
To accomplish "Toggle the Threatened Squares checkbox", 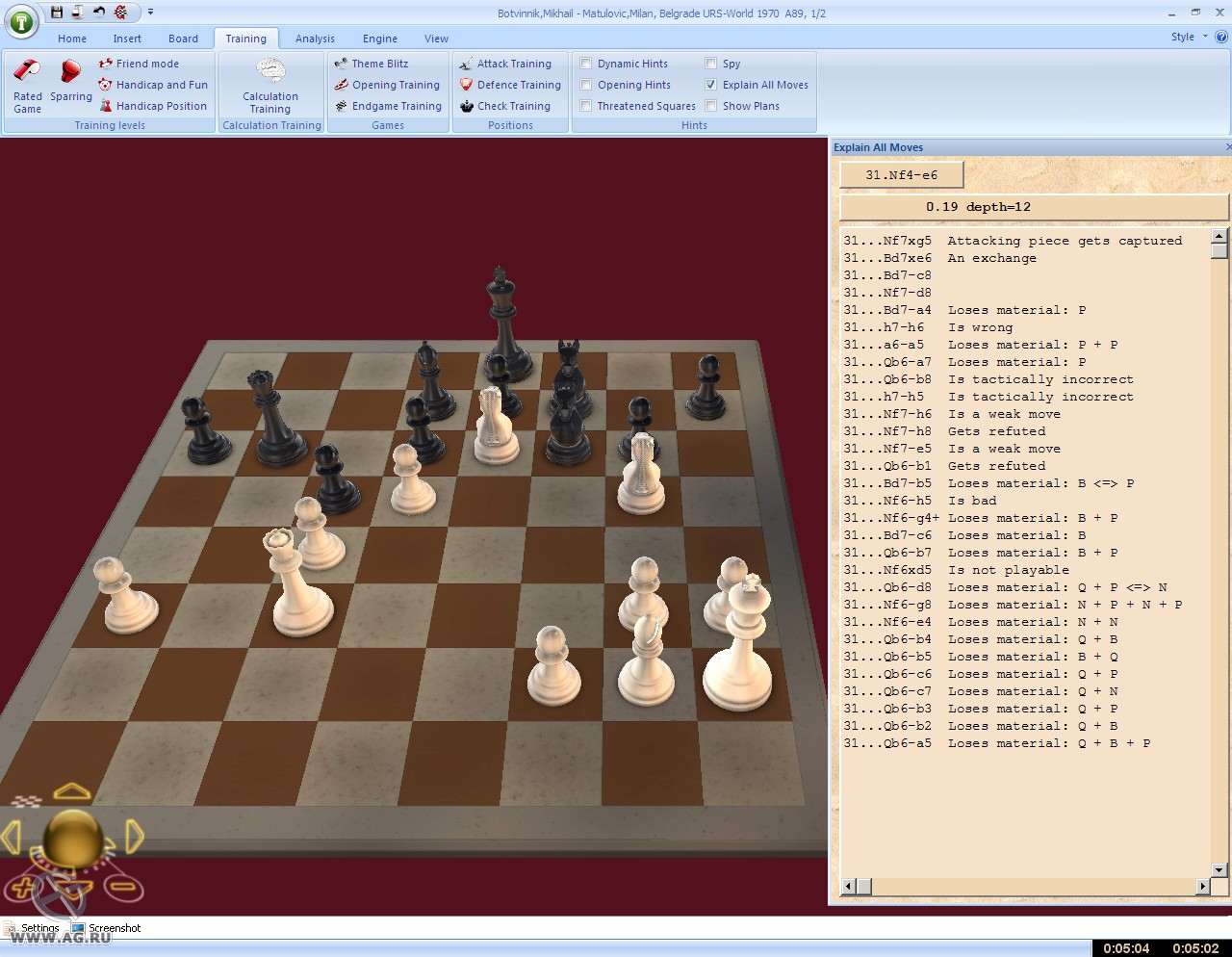I will [x=585, y=106].
